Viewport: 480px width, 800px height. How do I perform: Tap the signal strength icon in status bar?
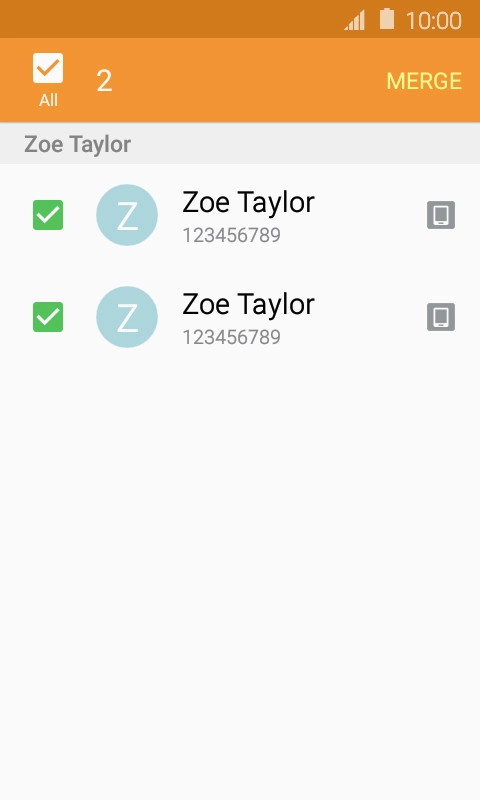355,20
